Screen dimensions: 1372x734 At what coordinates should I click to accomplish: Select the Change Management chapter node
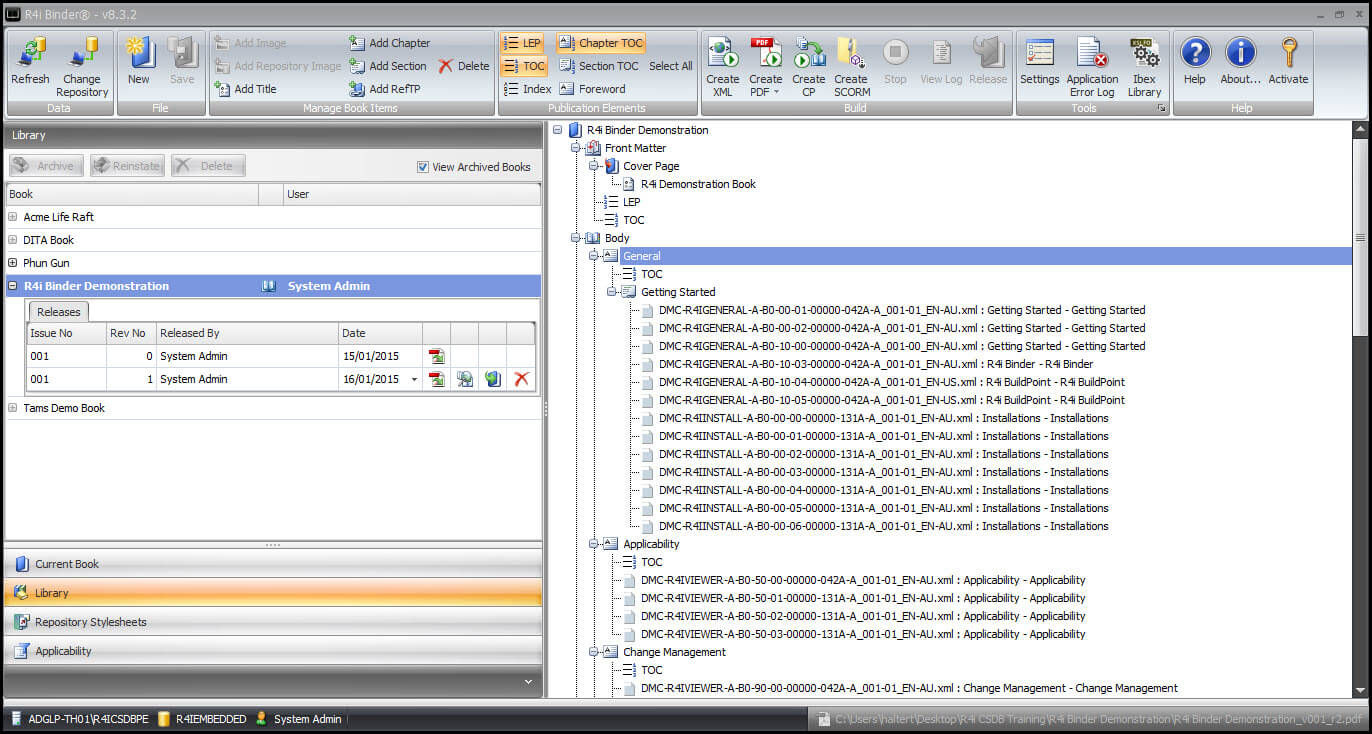tap(674, 652)
